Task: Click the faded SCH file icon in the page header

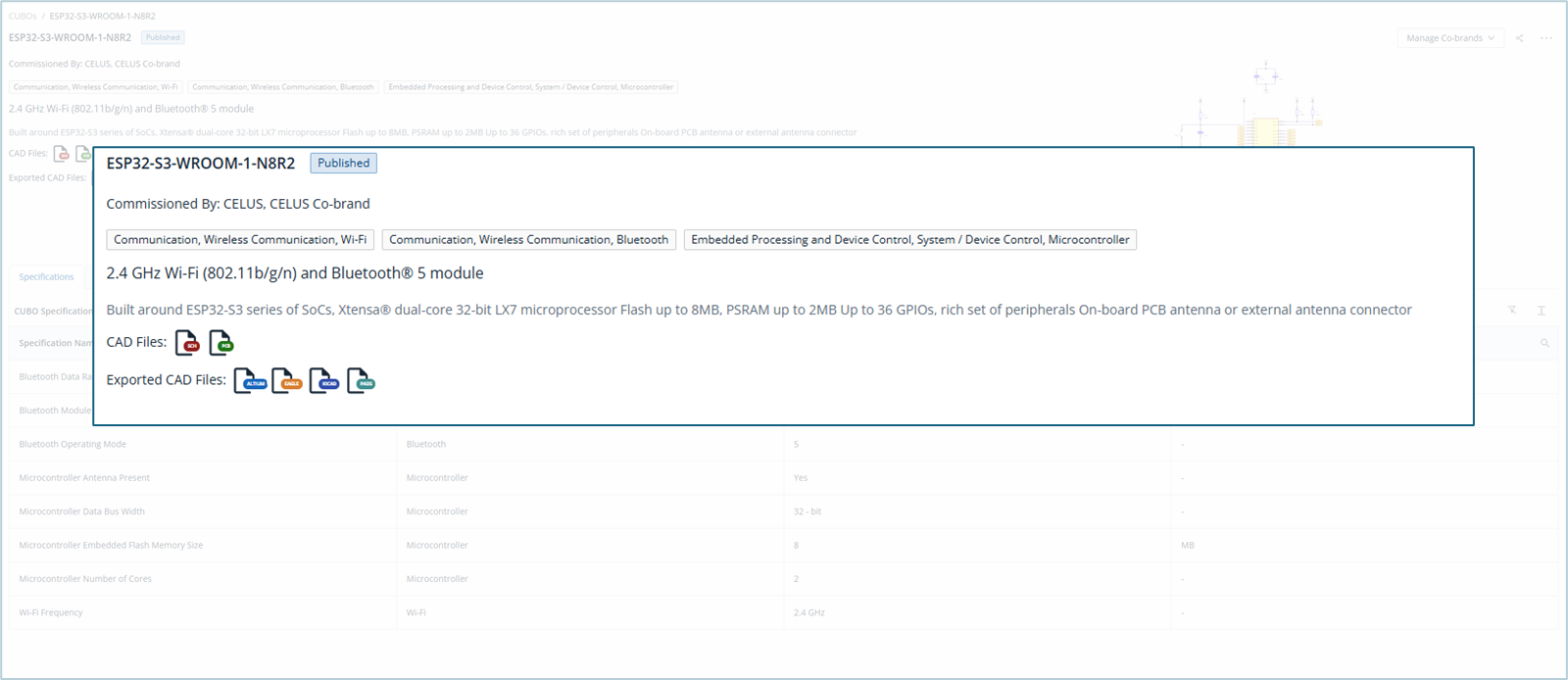Action: pyautogui.click(x=62, y=154)
